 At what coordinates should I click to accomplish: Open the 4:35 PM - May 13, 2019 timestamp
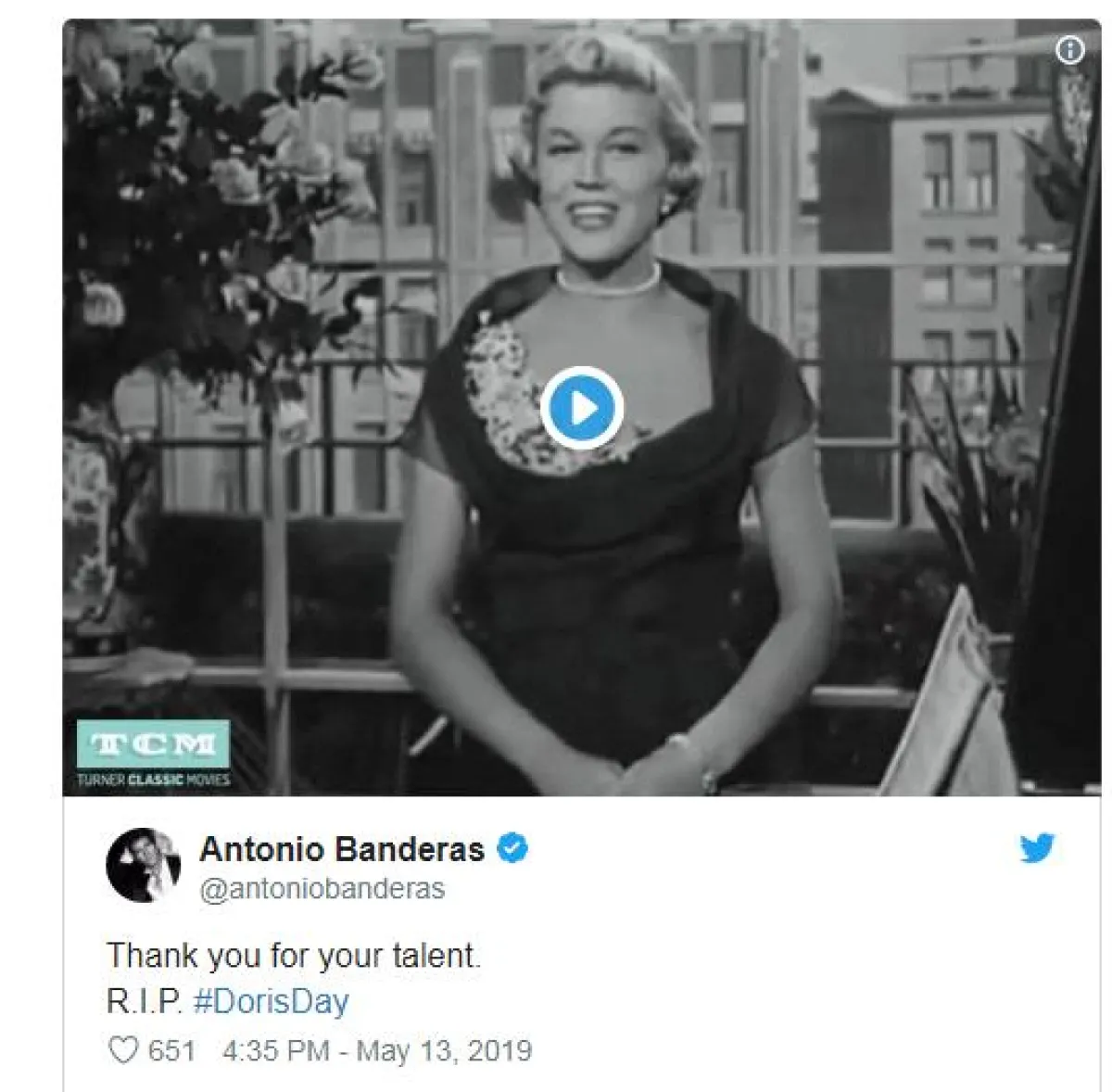click(377, 1050)
